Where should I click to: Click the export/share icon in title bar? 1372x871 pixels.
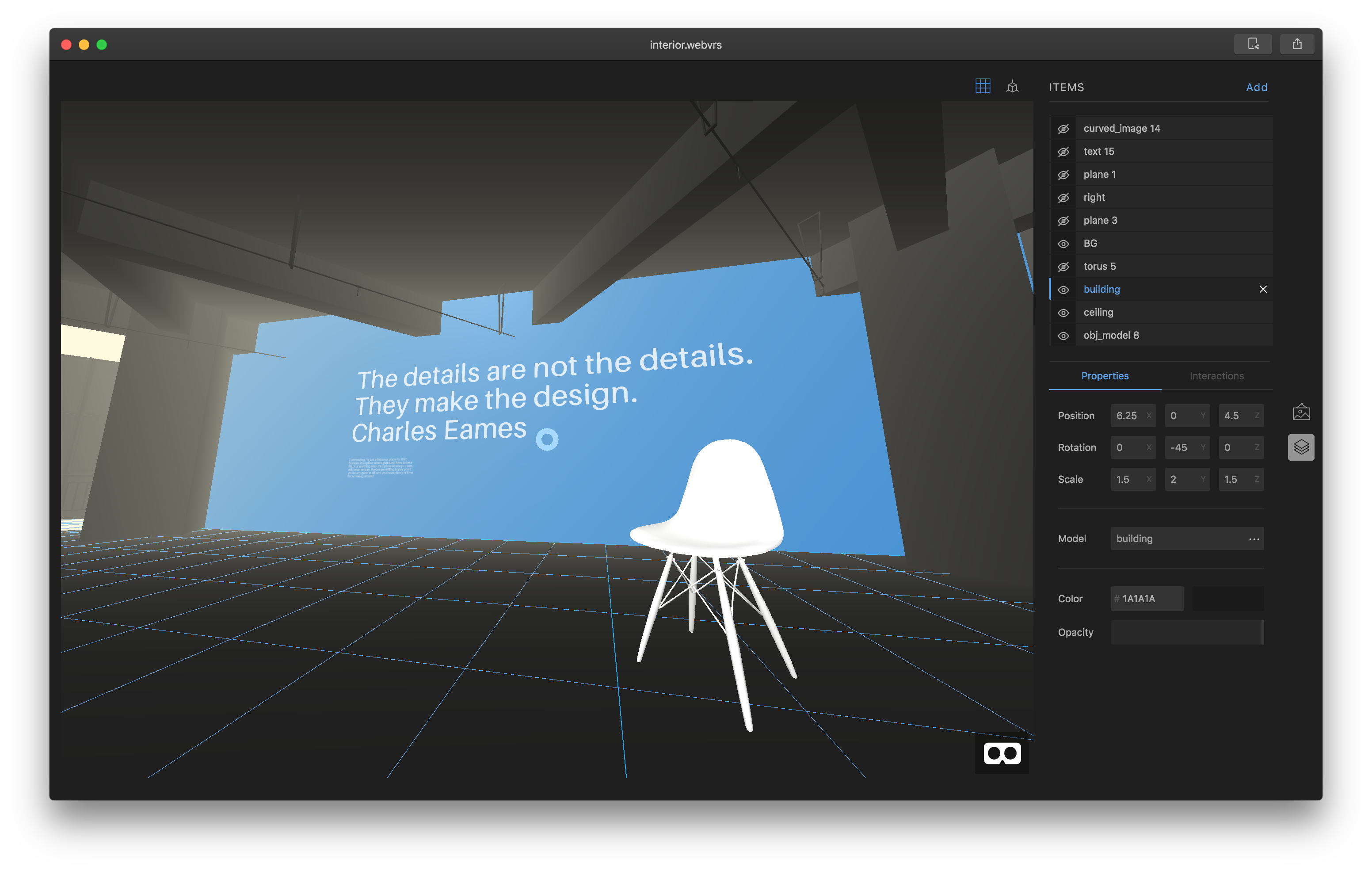point(1297,44)
